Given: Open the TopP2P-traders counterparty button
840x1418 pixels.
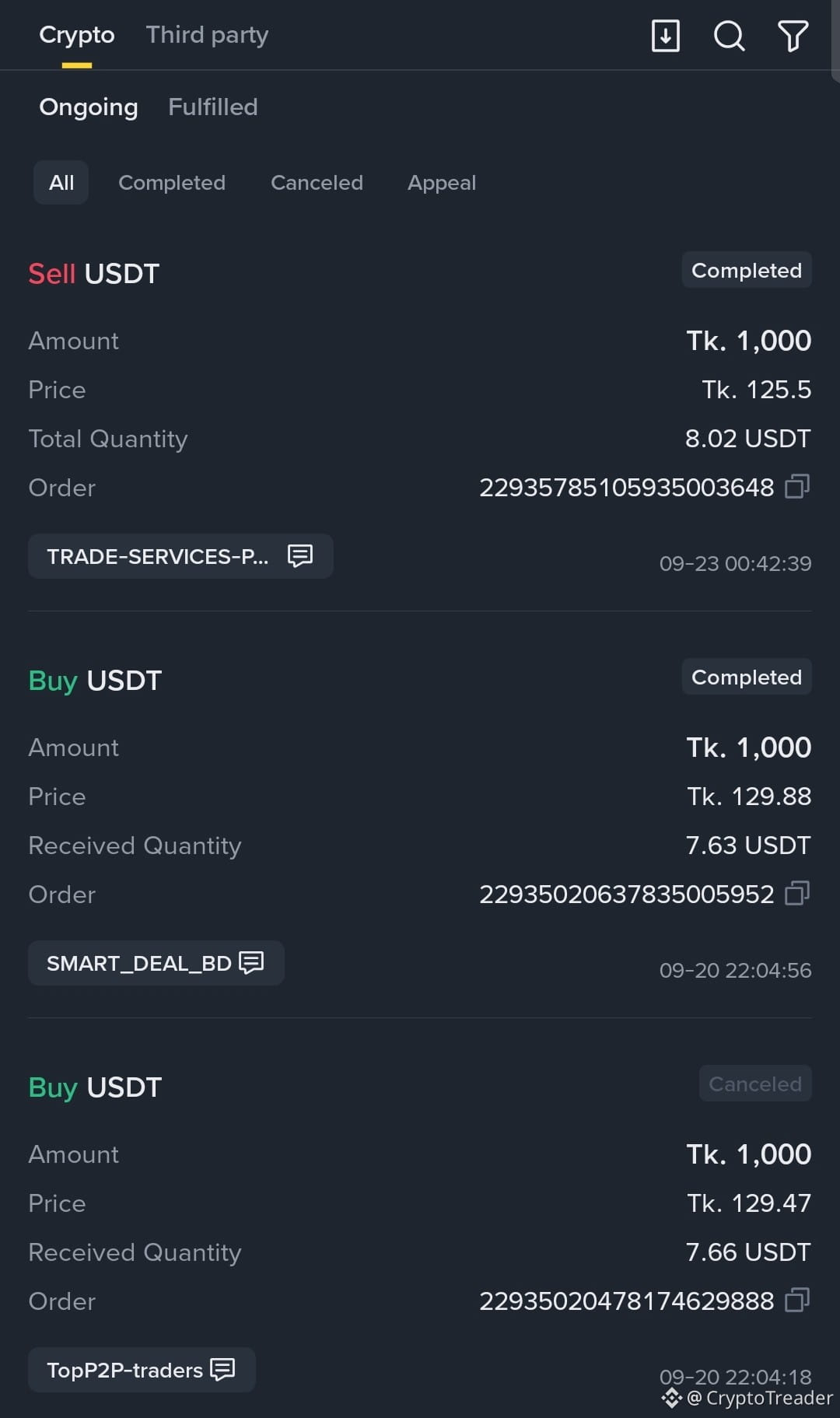Looking at the screenshot, I should (142, 1370).
